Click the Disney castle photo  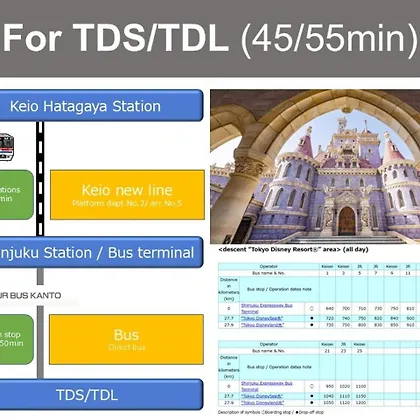pyautogui.click(x=315, y=167)
